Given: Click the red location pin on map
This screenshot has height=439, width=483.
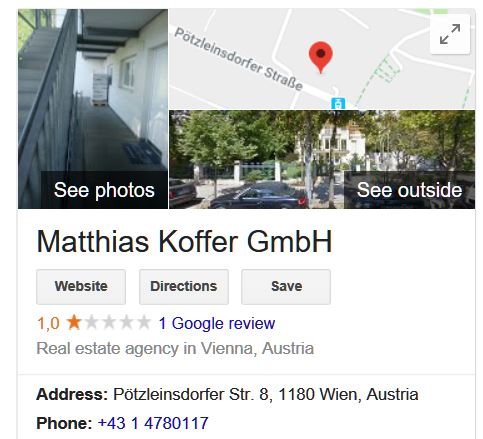Looking at the screenshot, I should [x=321, y=57].
